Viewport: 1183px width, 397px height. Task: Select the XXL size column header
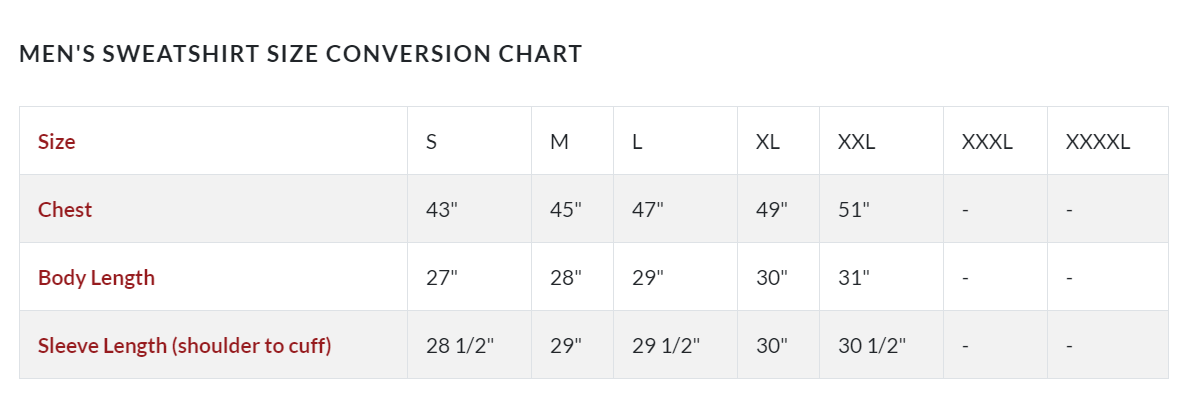click(856, 141)
